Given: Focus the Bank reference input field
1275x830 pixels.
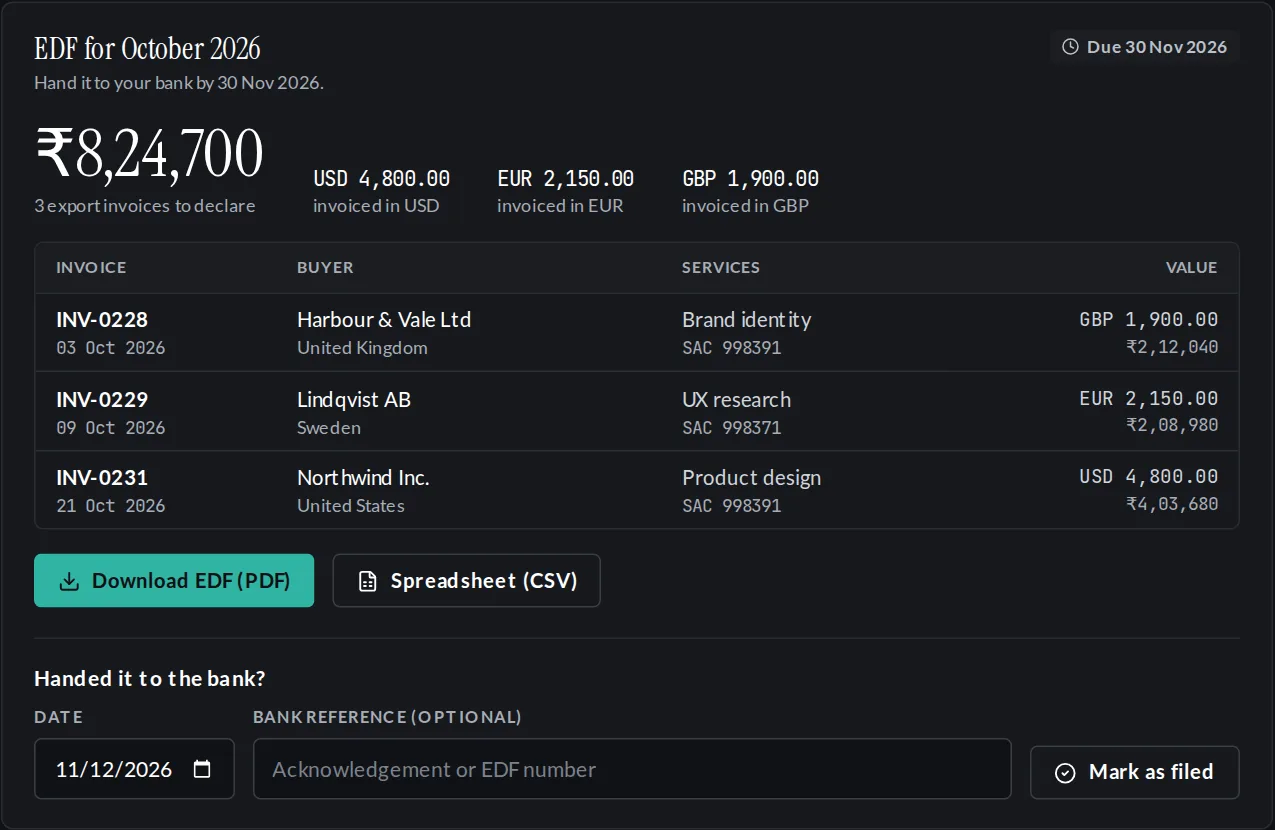Looking at the screenshot, I should pos(632,769).
